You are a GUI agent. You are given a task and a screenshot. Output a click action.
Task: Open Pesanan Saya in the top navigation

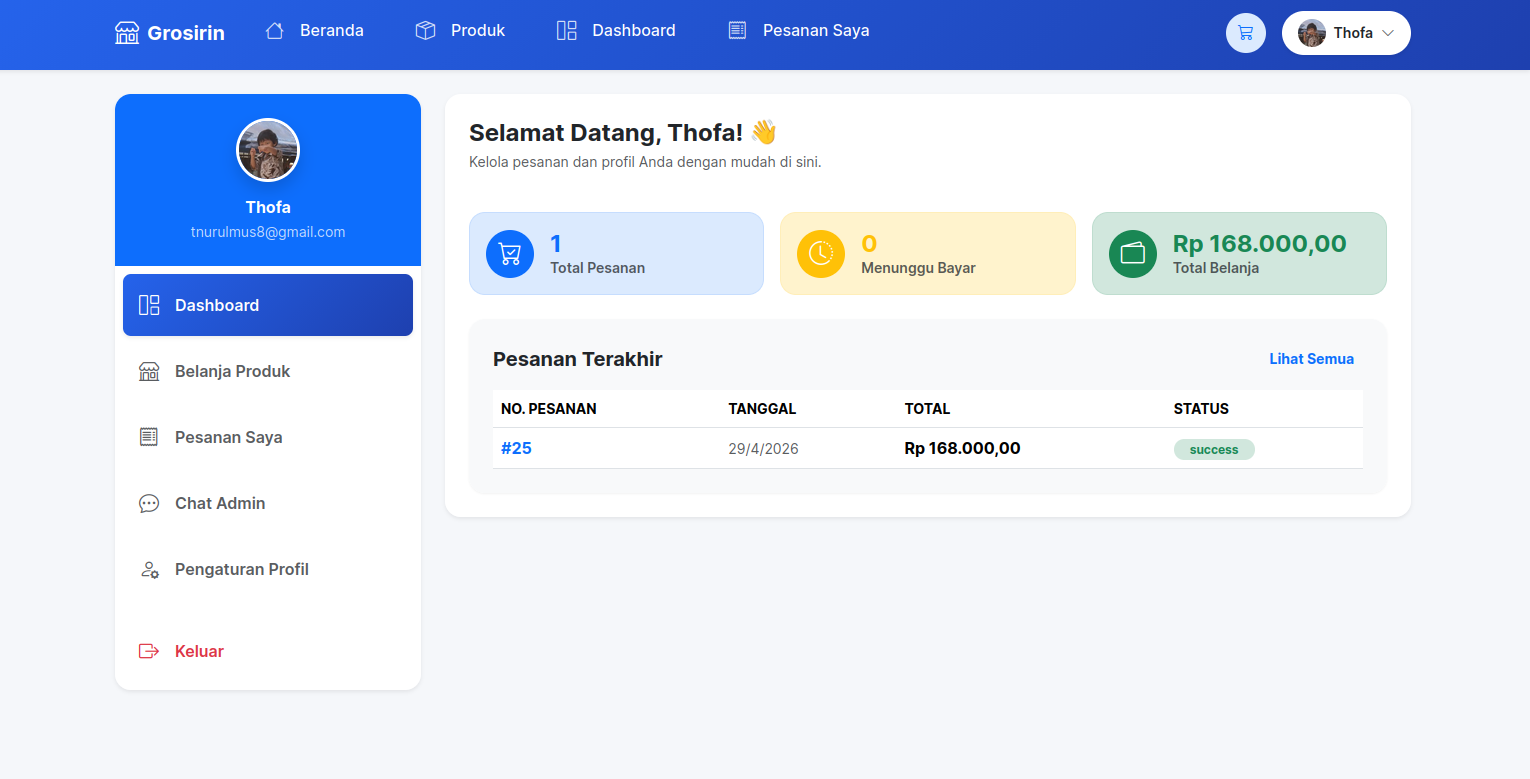pyautogui.click(x=816, y=31)
